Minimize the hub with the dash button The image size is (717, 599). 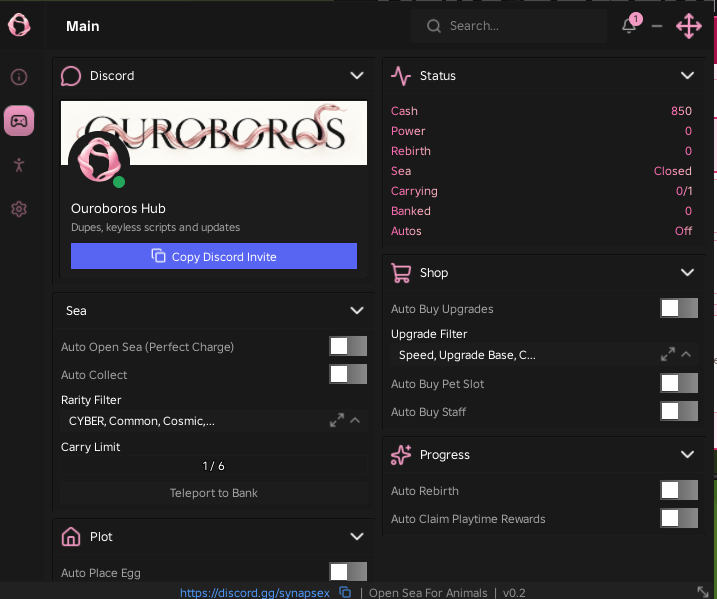point(657,26)
